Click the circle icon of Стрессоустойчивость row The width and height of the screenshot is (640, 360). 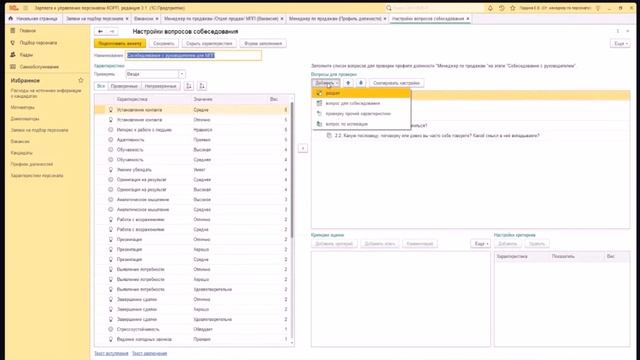pyautogui.click(x=111, y=329)
